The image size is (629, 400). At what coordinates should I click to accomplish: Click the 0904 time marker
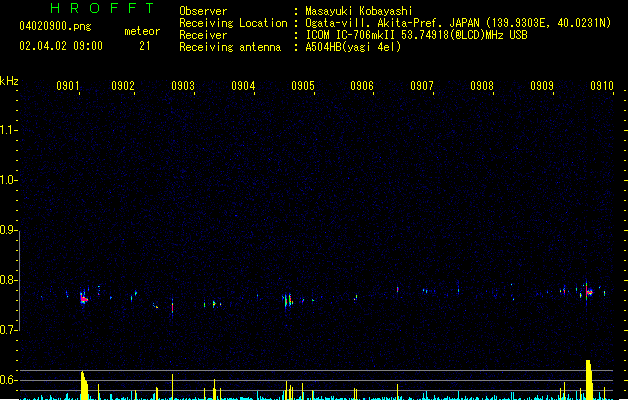[x=243, y=86]
